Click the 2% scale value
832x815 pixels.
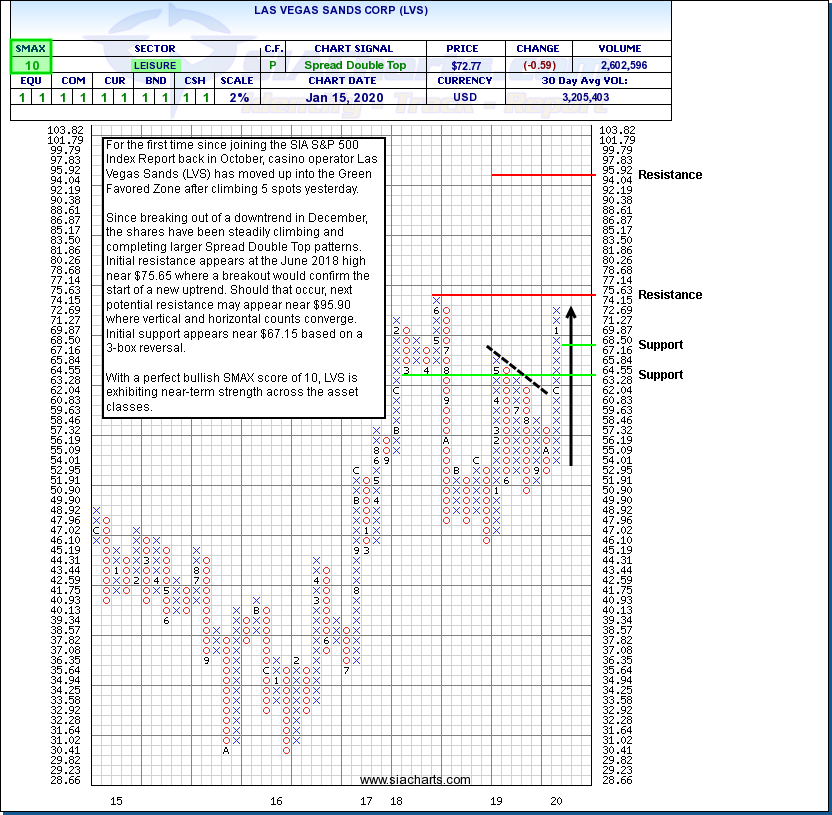[238, 97]
